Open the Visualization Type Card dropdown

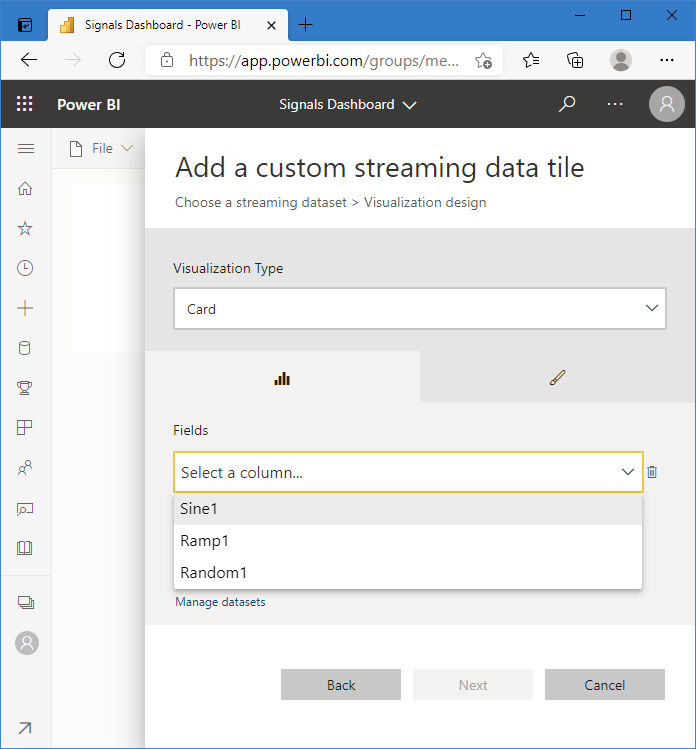click(x=420, y=309)
